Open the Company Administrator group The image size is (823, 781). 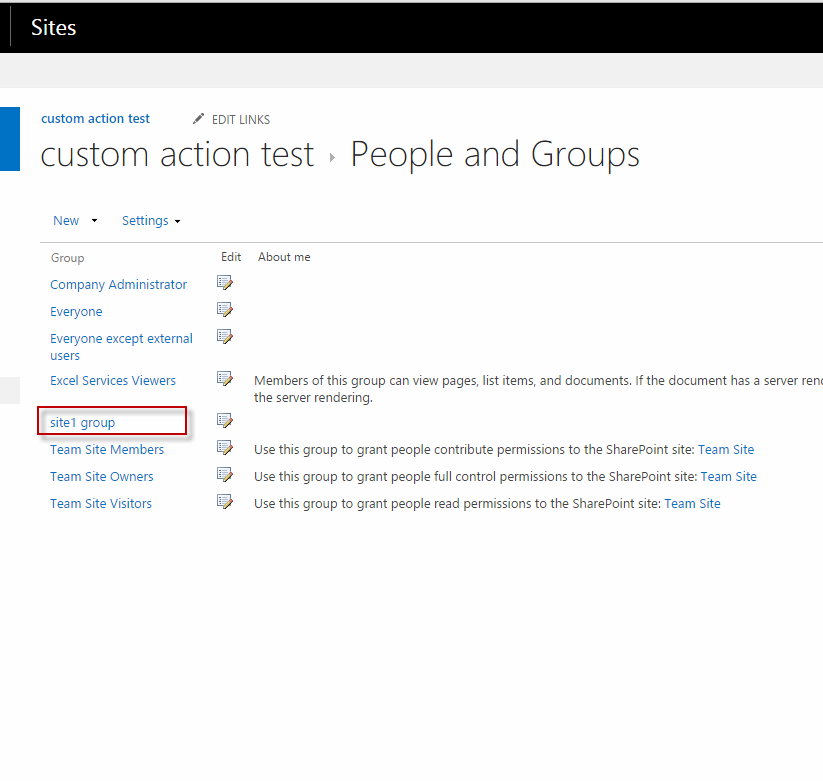[x=118, y=284]
